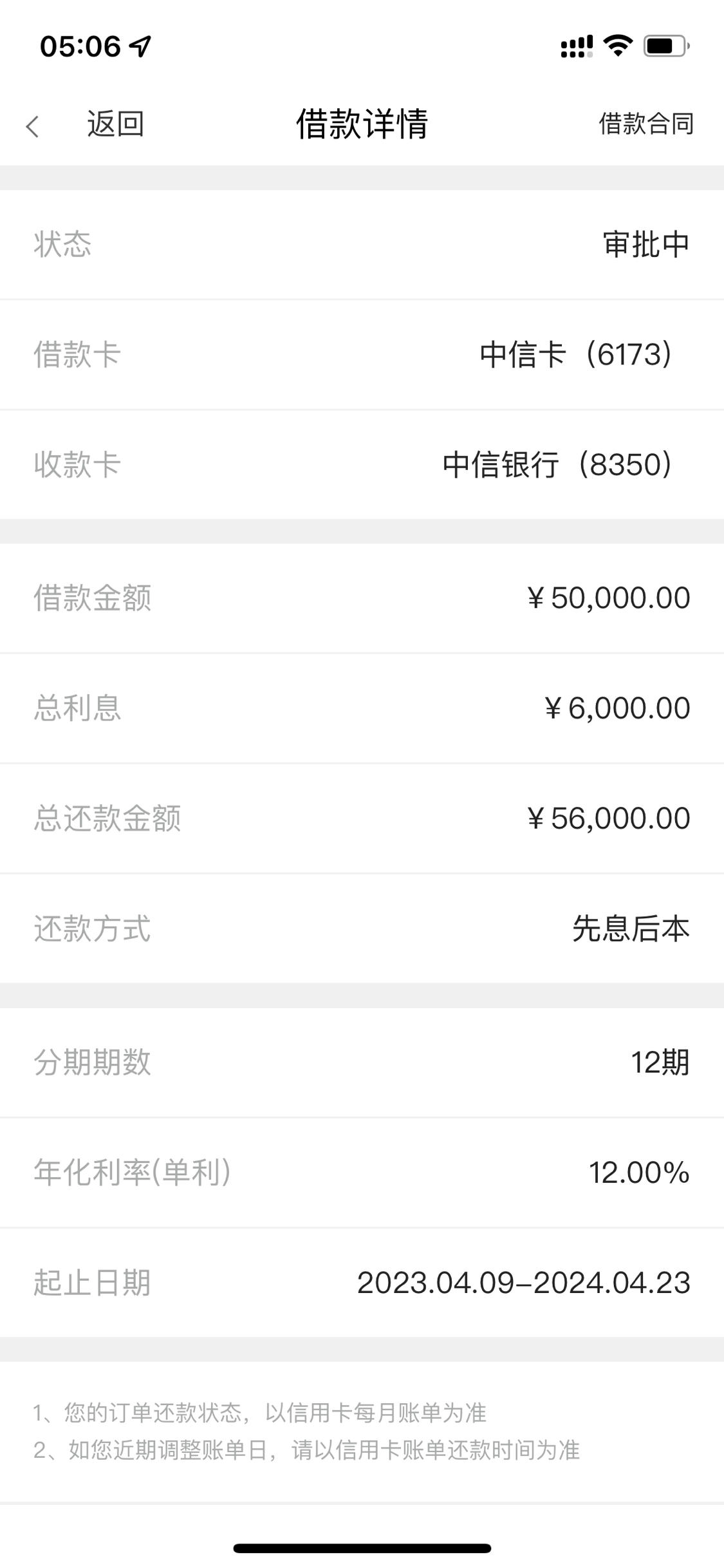The height and width of the screenshot is (1568, 724).
Task: Tap the 还款方式 先息后本 row
Action: click(362, 929)
